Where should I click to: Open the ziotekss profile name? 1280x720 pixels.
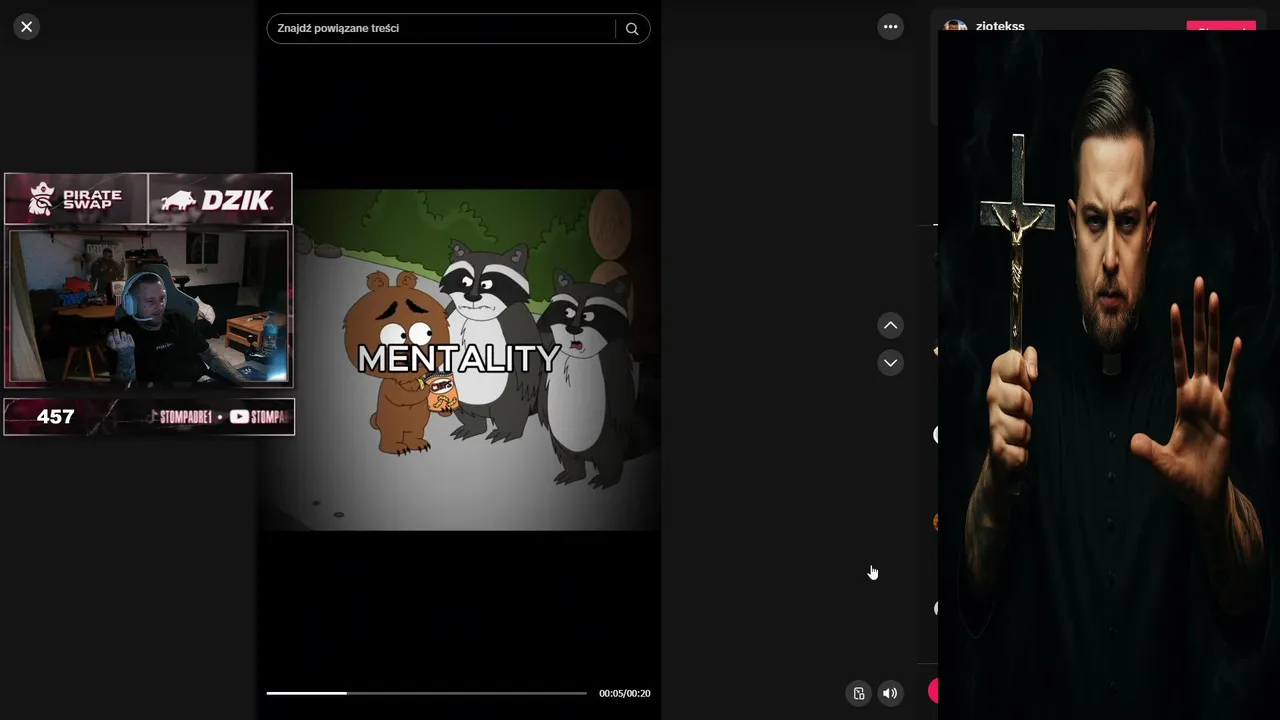(x=1000, y=26)
